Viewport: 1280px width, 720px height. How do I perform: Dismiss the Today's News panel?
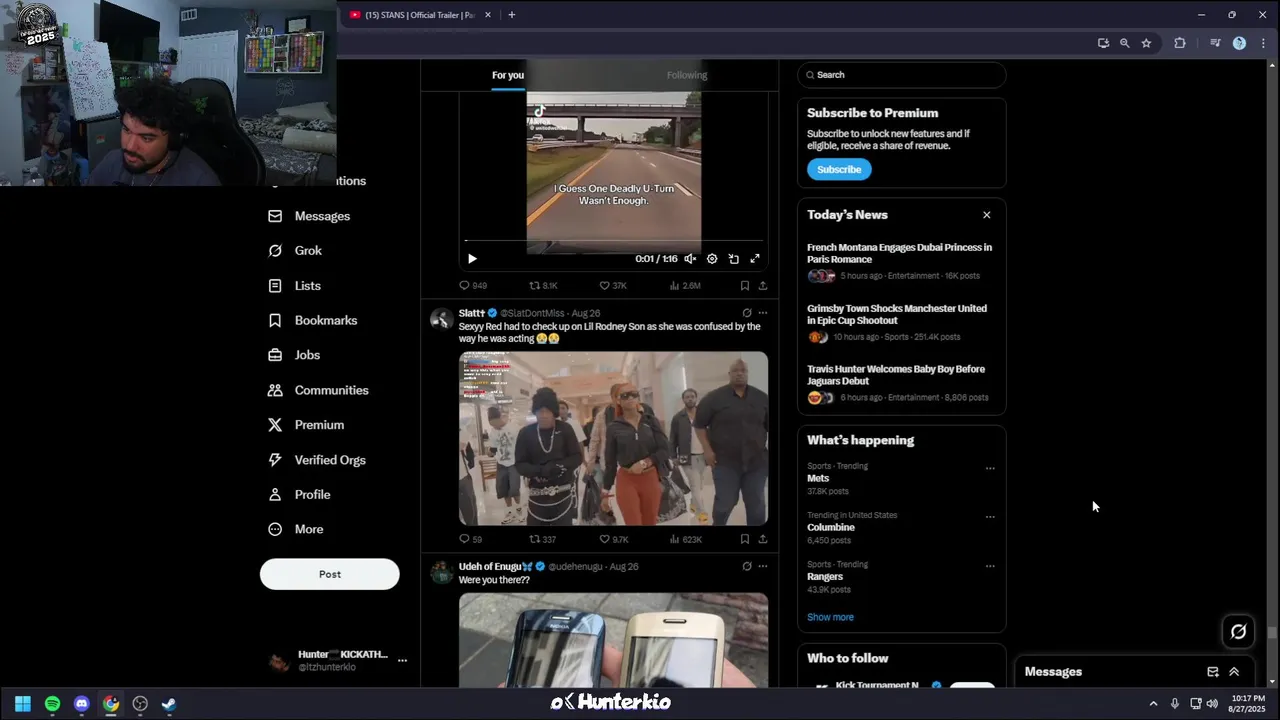986,215
